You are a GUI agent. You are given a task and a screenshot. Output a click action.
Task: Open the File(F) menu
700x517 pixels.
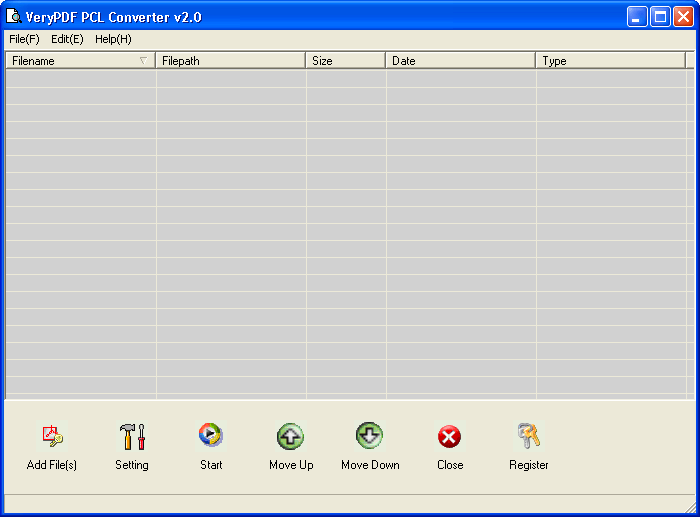(x=24, y=39)
